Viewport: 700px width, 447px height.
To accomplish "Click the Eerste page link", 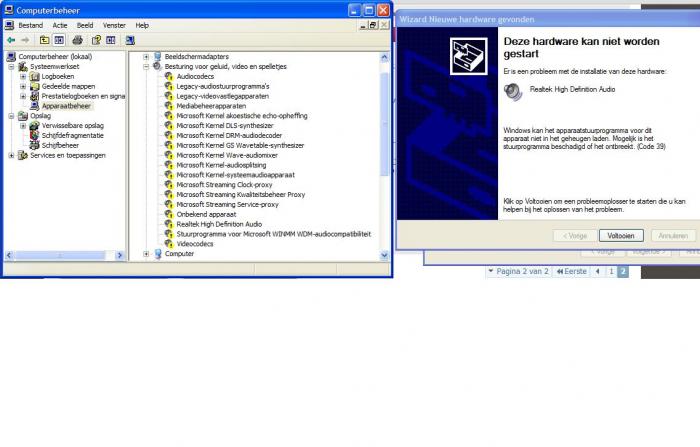I will tap(572, 271).
